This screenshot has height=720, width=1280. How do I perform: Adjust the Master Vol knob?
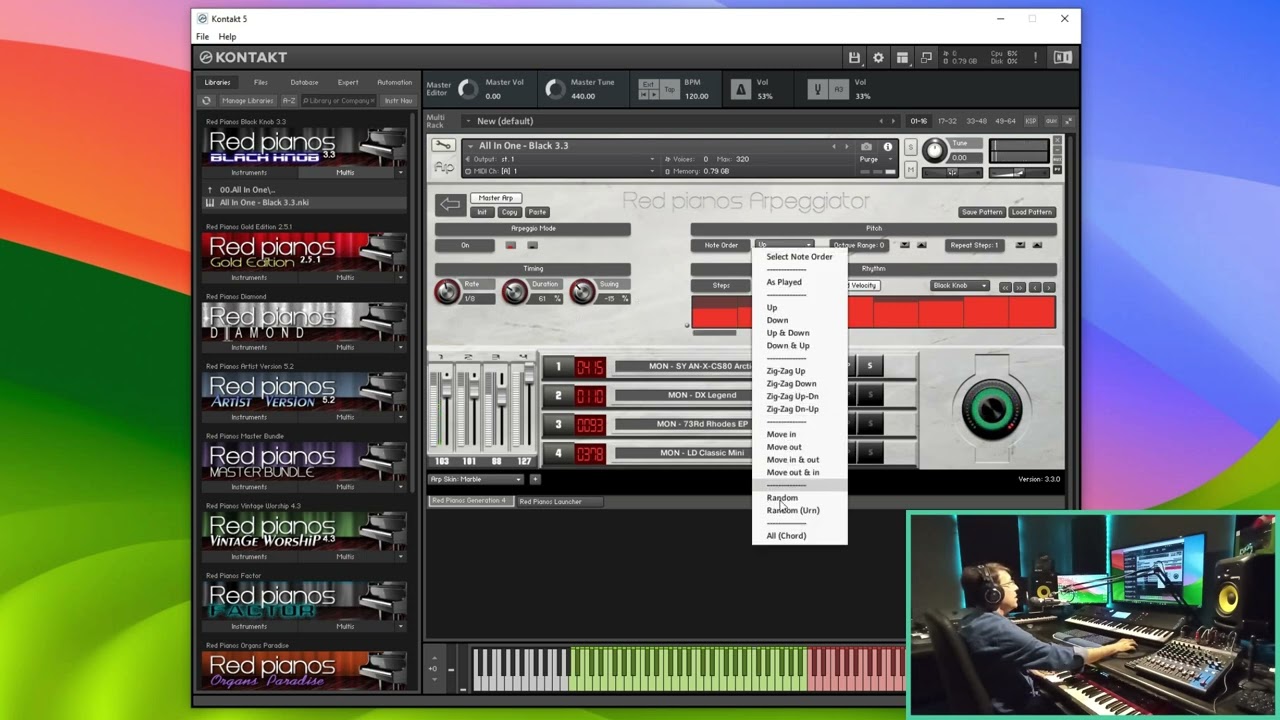click(x=468, y=89)
